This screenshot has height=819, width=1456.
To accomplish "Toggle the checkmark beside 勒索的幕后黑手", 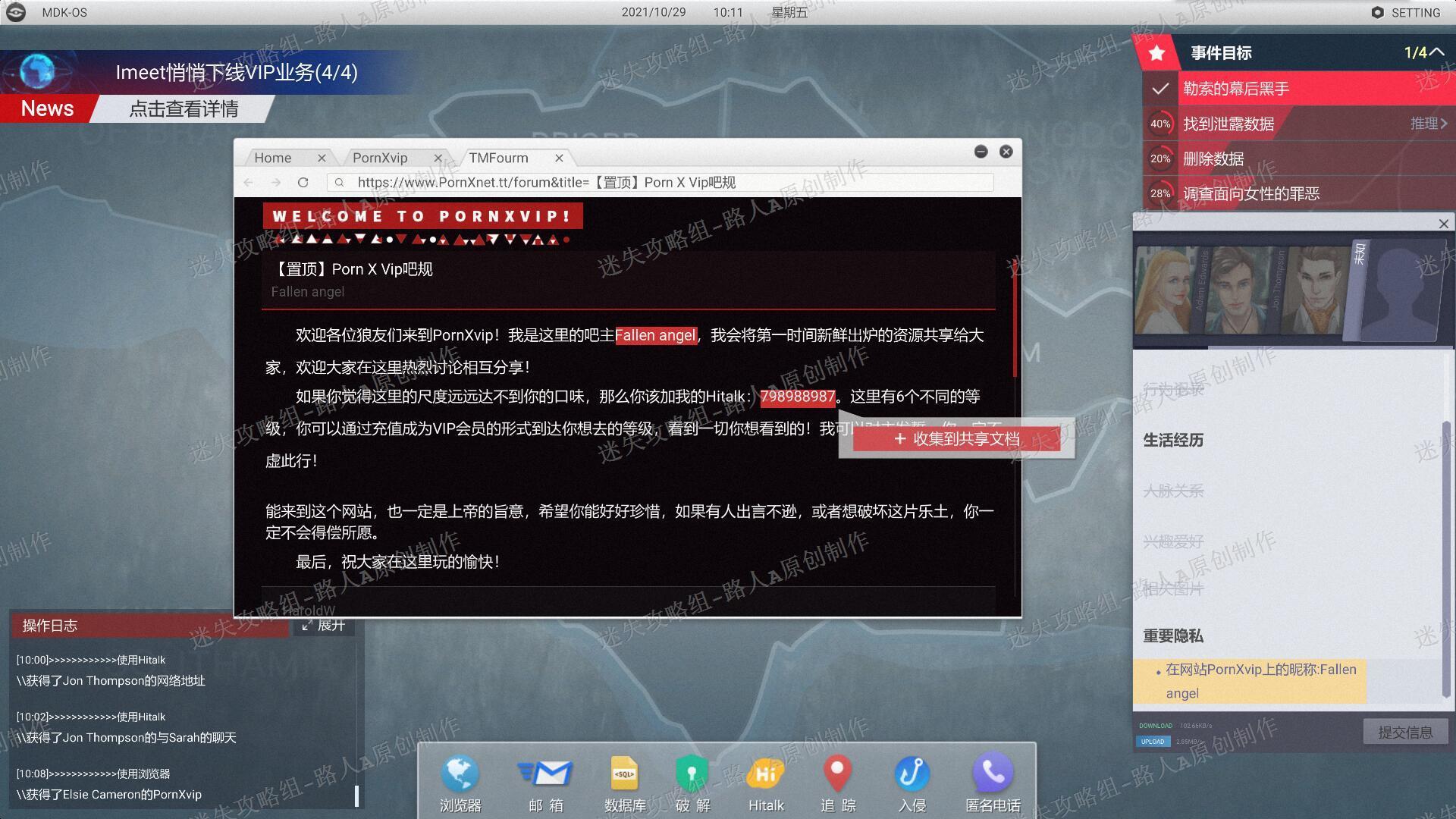I will 1159,89.
